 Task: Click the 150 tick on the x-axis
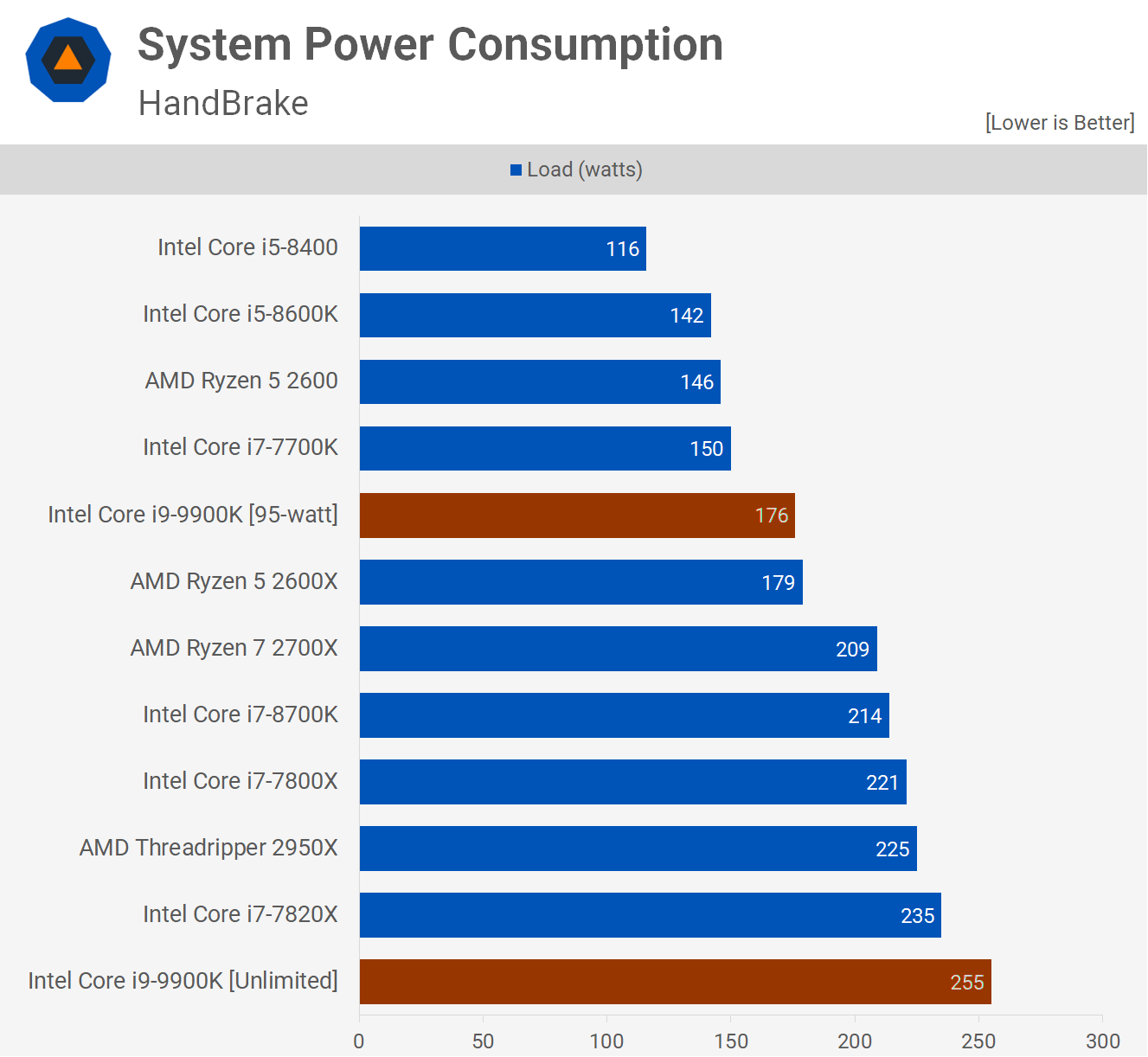[x=731, y=1041]
